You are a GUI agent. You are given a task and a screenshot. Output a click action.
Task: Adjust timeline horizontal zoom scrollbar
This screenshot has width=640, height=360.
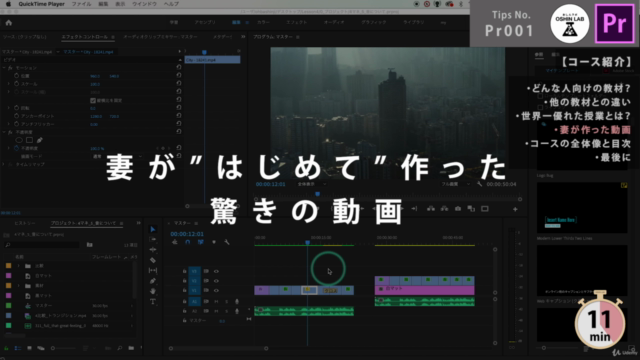(x=218, y=349)
